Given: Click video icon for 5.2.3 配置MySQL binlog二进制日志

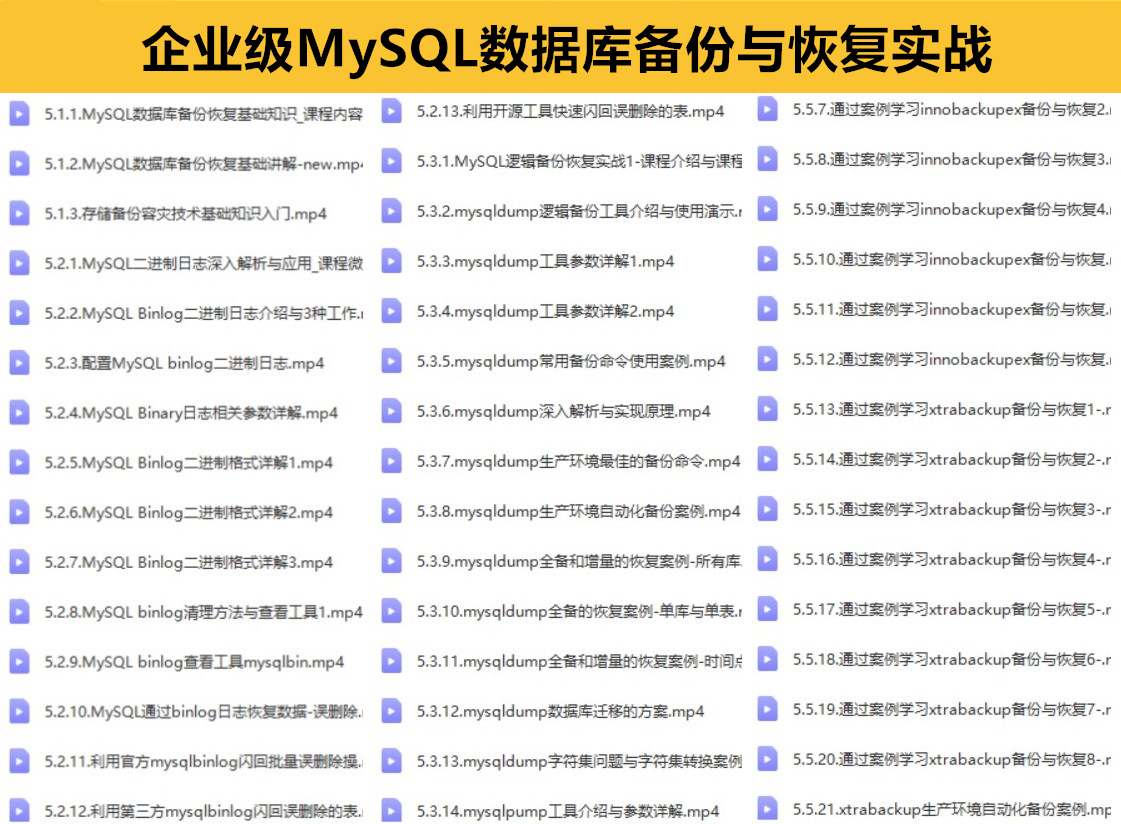Looking at the screenshot, I should click(x=19, y=362).
